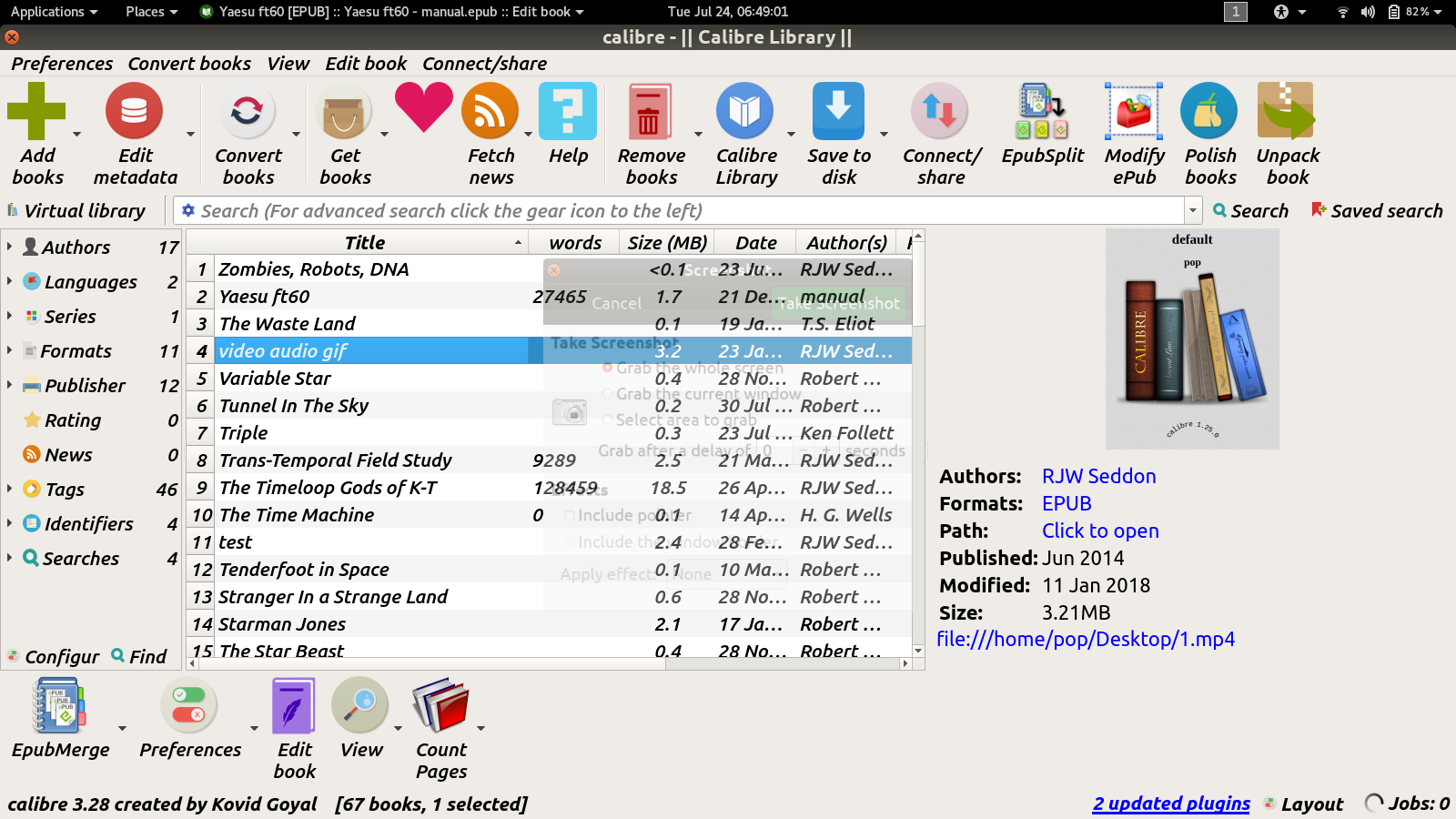Open the Edit metadata dropdown arrow
This screenshot has width=1456, height=819.
[190, 135]
